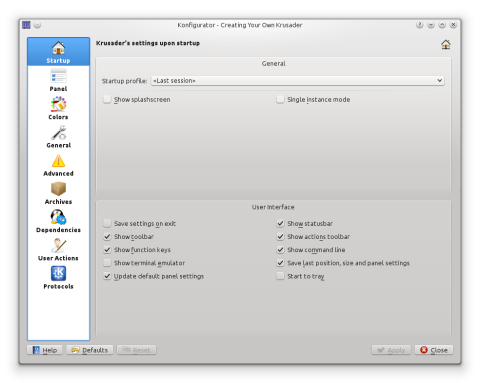Click the Krusader window menu icon
This screenshot has width=480, height=383.
coord(26,25)
